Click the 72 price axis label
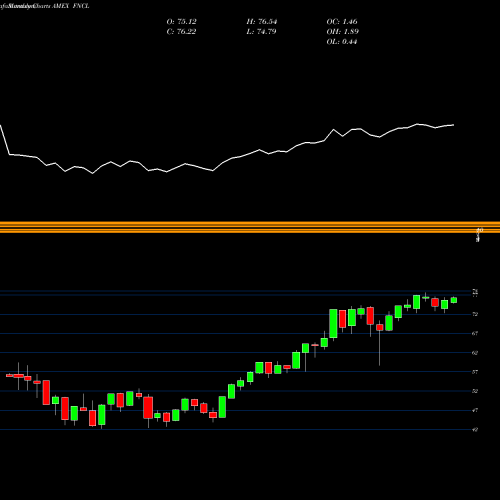Viewport: 500px width, 500px height. coord(475,314)
